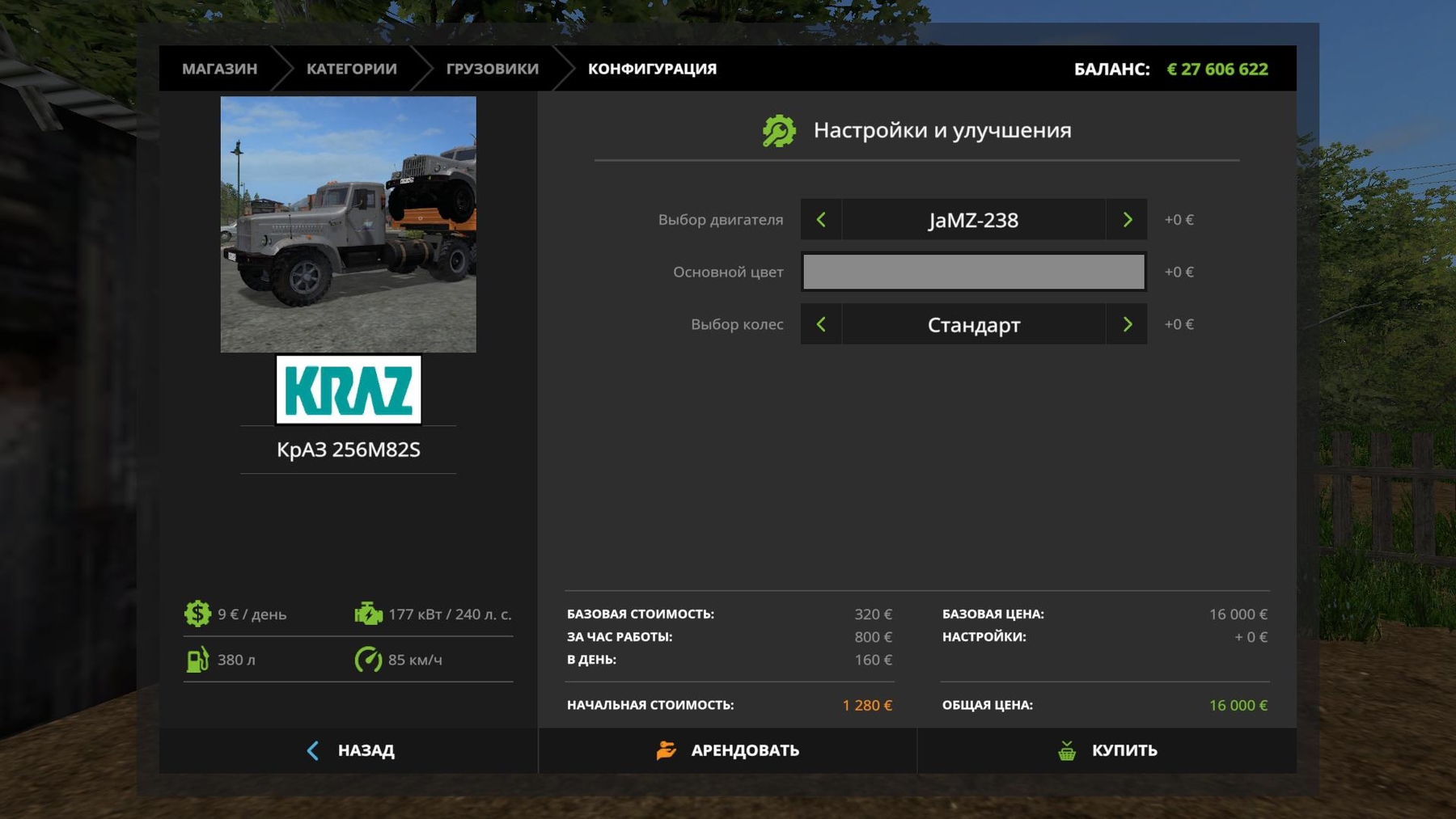Switch to next wheel option
Image resolution: width=1456 pixels, height=819 pixels.
[x=1127, y=324]
